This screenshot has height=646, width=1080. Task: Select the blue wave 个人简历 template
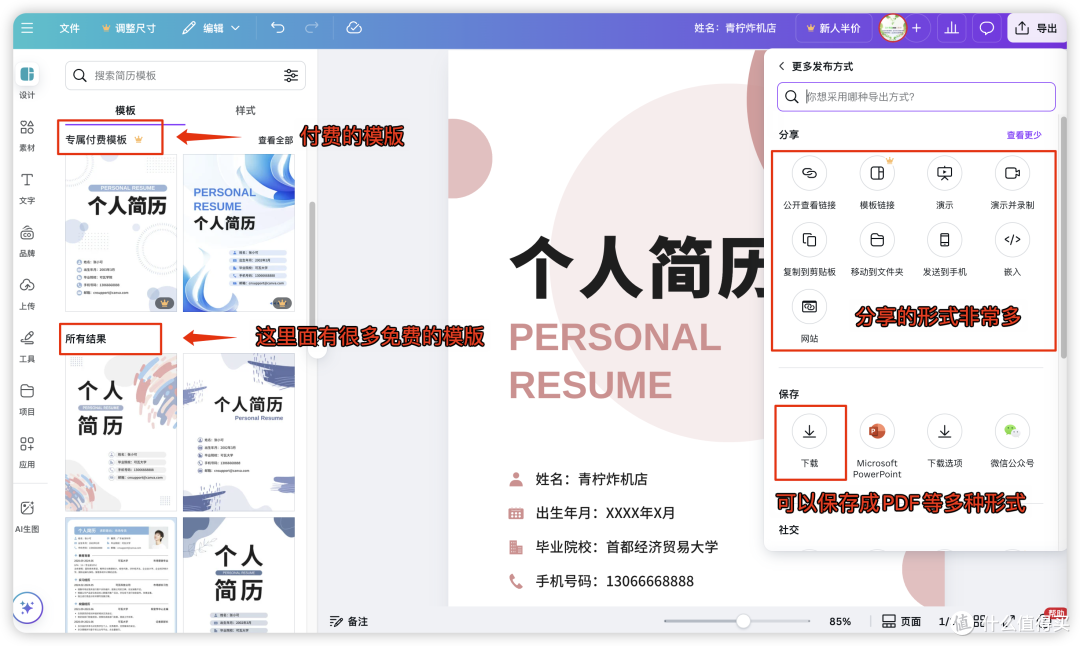[x=239, y=233]
